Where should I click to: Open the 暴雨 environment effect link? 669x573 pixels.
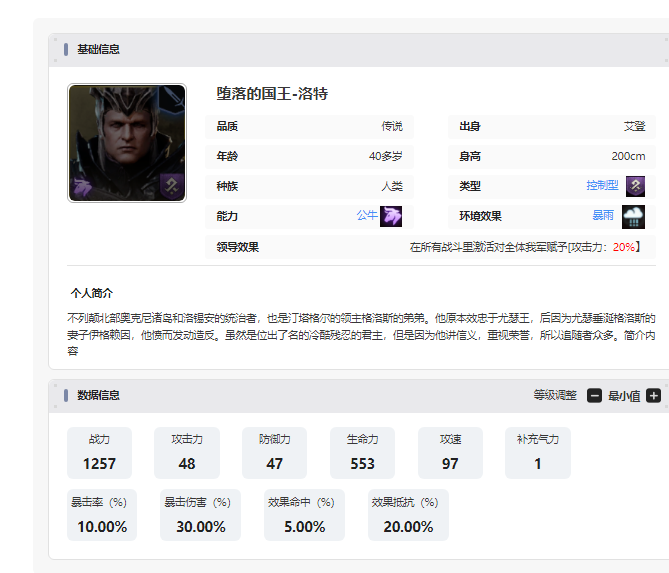(x=603, y=215)
